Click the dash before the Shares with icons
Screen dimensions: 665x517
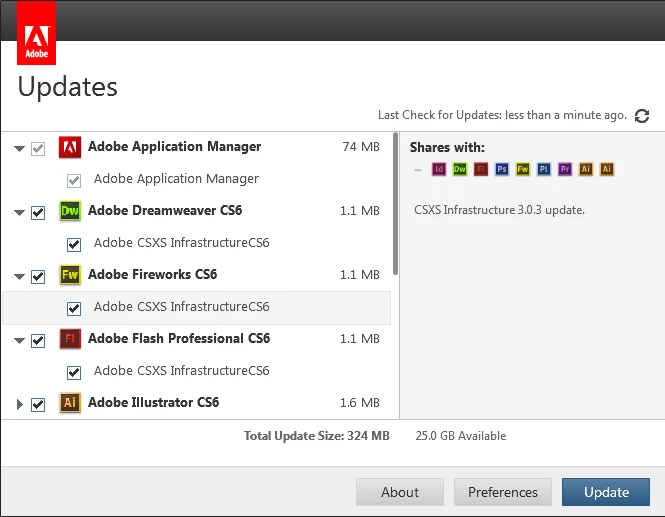tap(418, 170)
